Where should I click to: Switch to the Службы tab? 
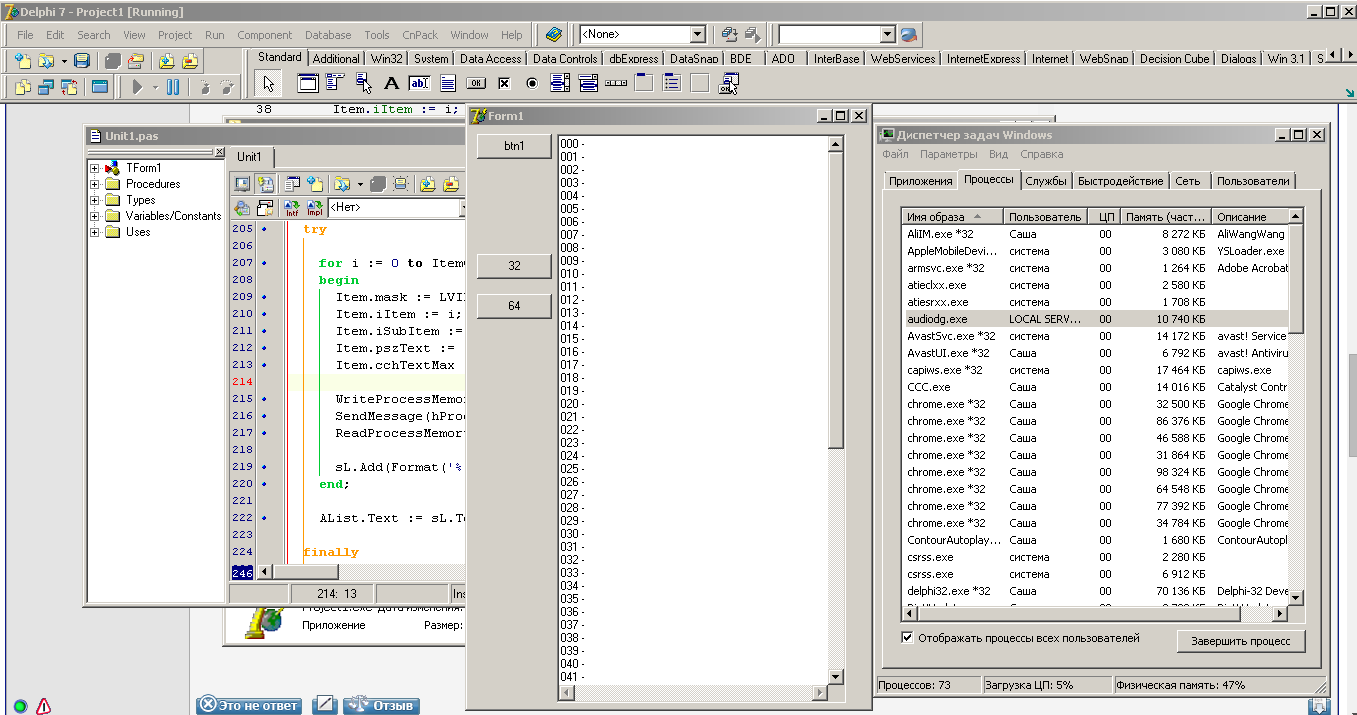coord(1046,181)
